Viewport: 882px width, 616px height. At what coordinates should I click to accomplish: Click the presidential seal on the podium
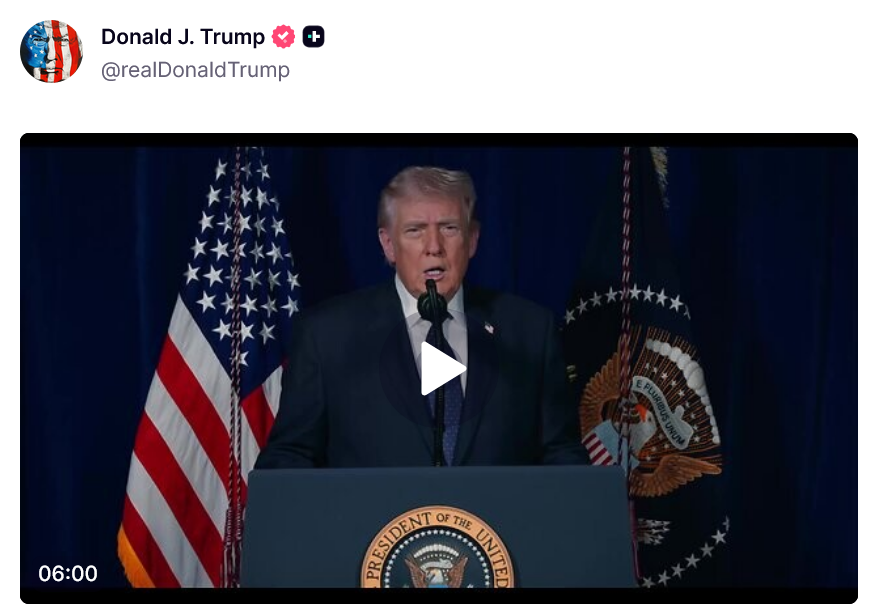pyautogui.click(x=437, y=548)
